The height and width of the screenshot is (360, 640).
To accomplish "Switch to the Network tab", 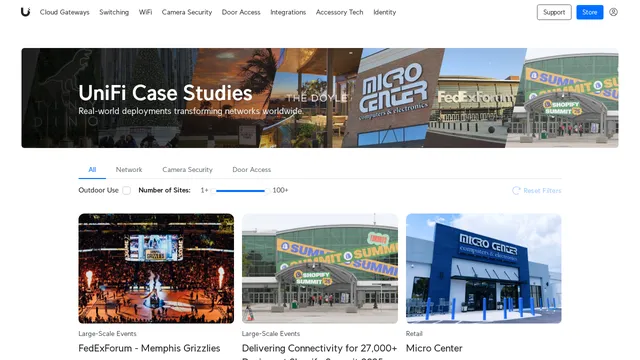I will (129, 169).
